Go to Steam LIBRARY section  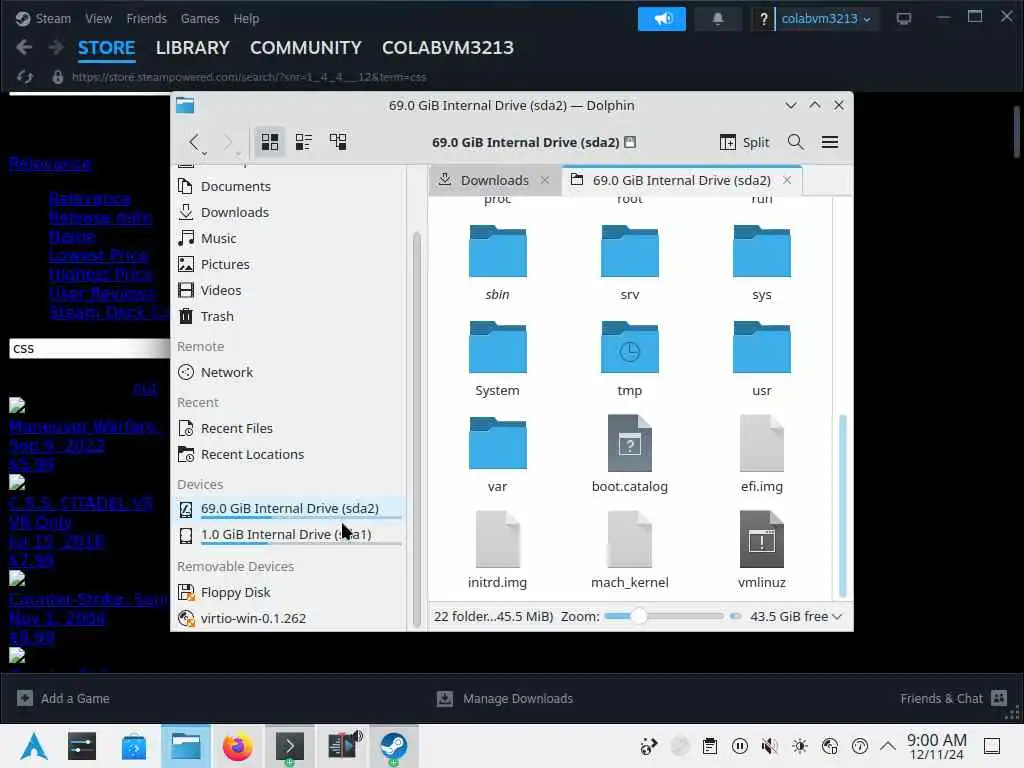[x=193, y=48]
